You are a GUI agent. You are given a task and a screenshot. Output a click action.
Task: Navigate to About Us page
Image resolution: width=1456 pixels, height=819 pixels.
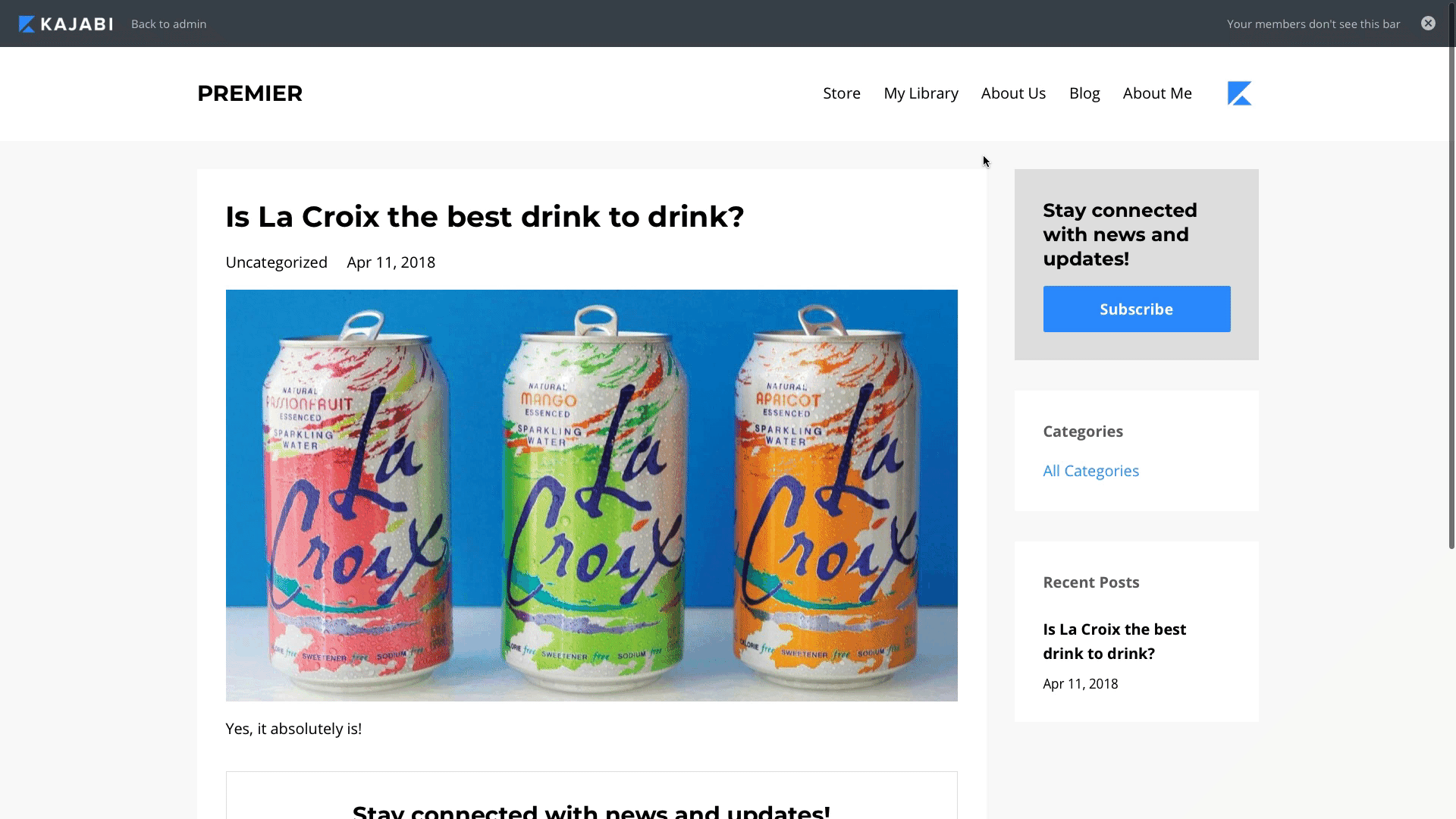(1013, 93)
